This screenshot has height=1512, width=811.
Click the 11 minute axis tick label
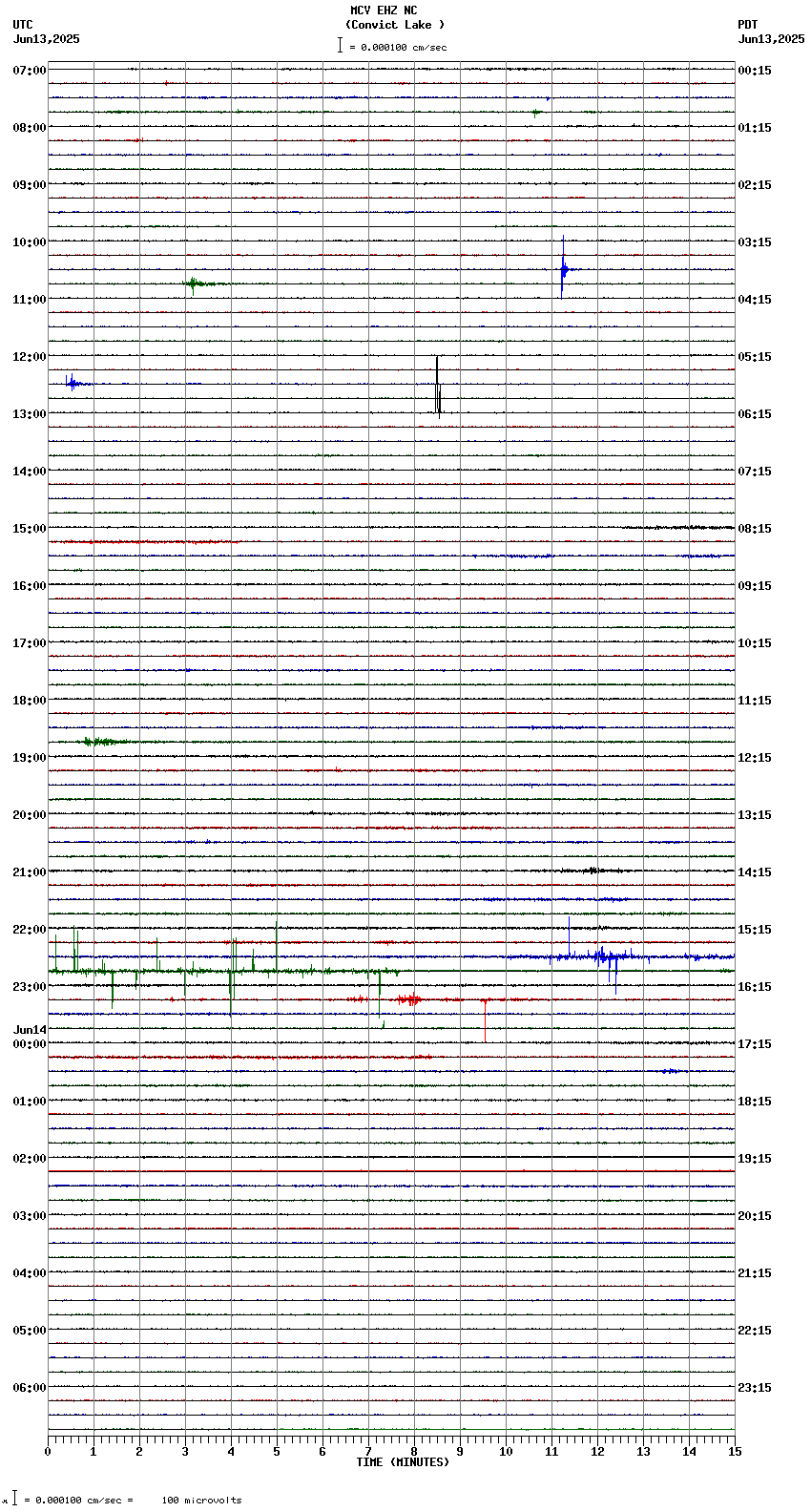551,1452
